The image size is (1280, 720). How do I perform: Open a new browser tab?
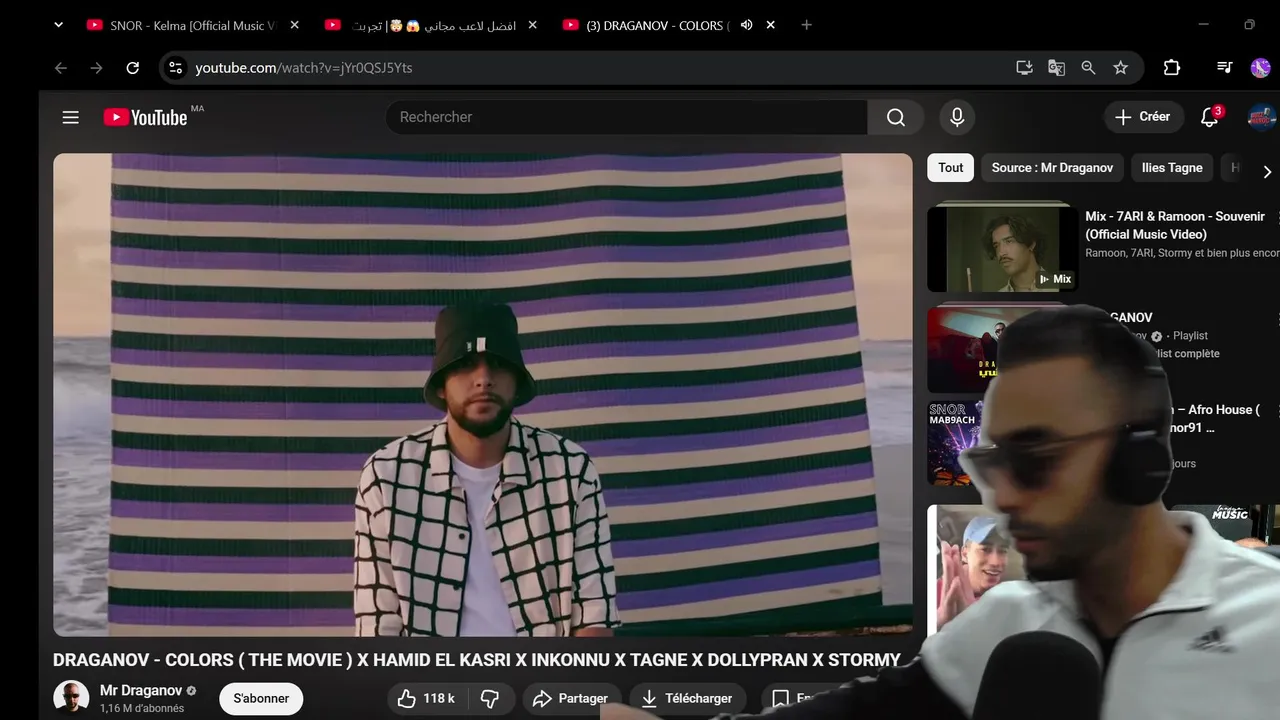point(807,25)
